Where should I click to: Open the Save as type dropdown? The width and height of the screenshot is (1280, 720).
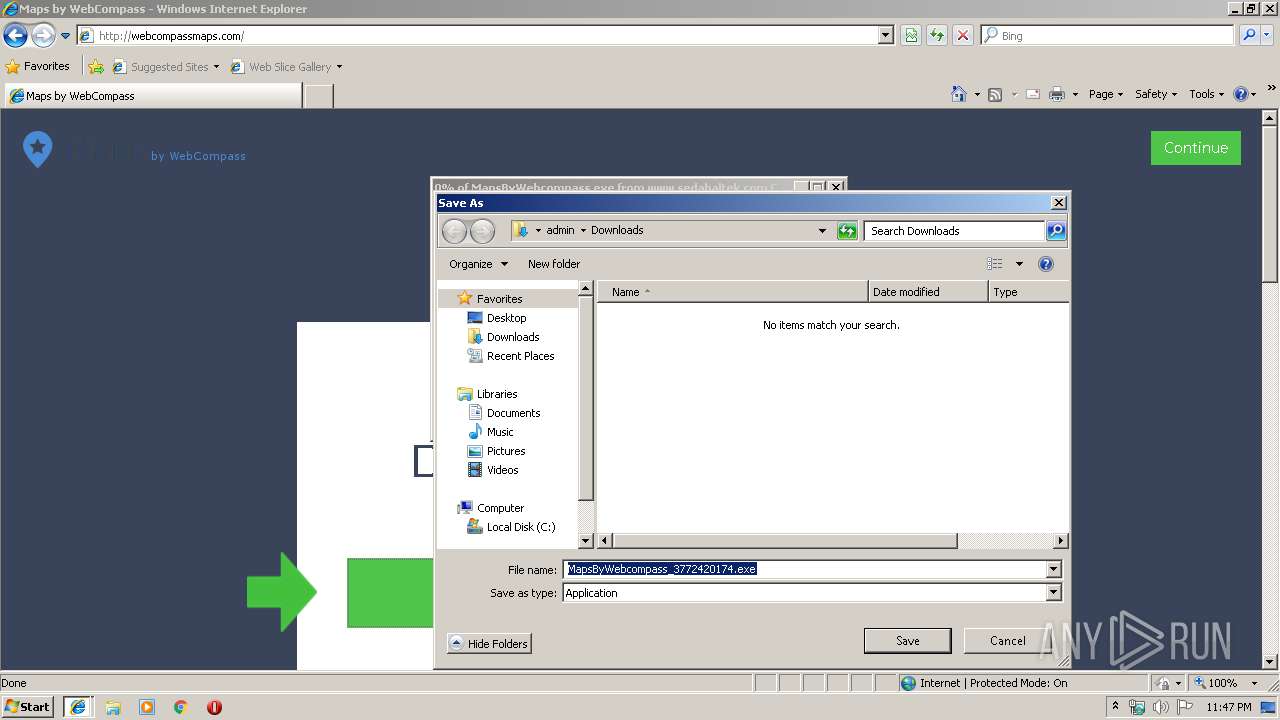click(x=1053, y=593)
